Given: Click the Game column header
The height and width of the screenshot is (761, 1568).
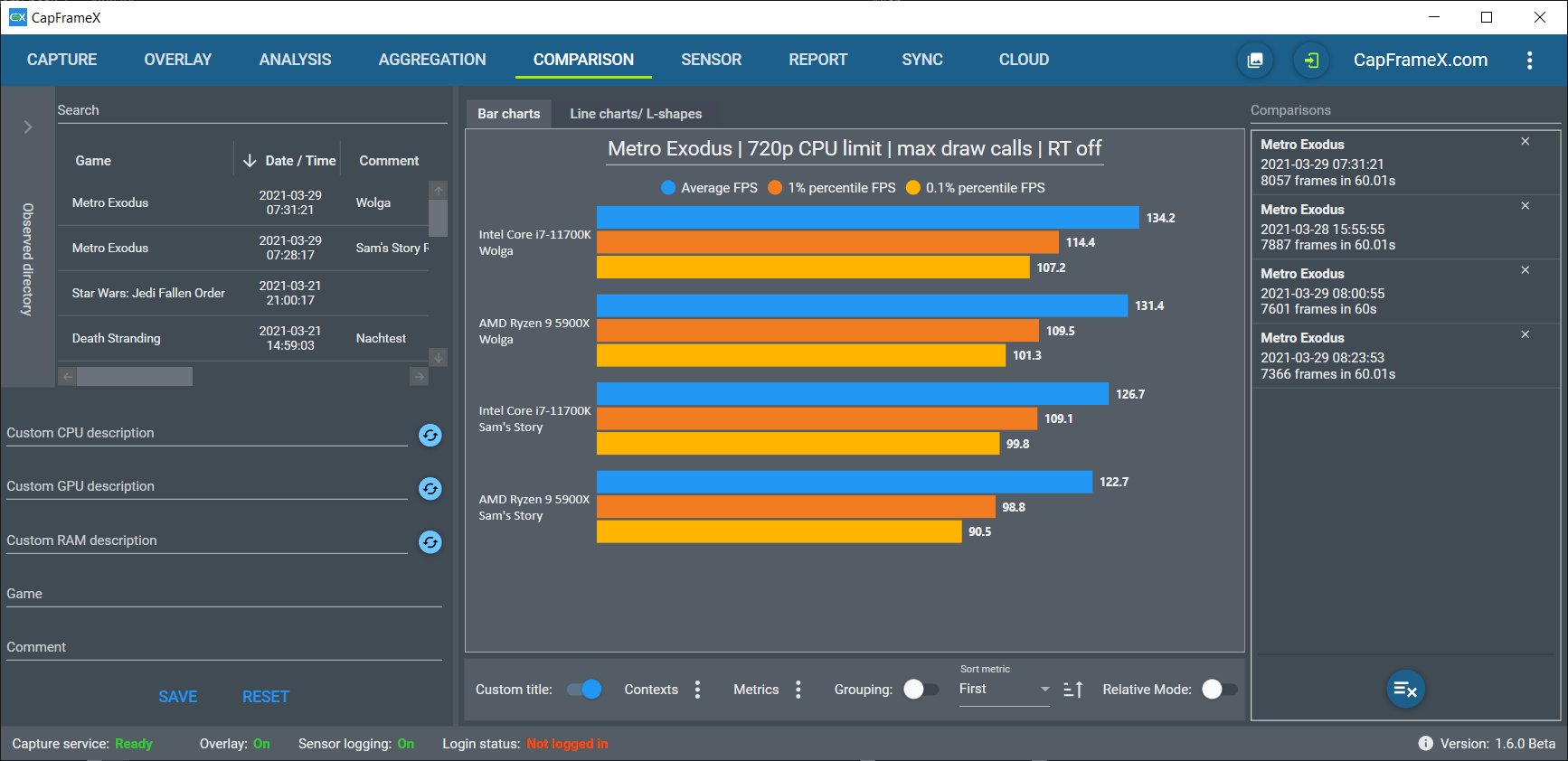Looking at the screenshot, I should pyautogui.click(x=93, y=161).
